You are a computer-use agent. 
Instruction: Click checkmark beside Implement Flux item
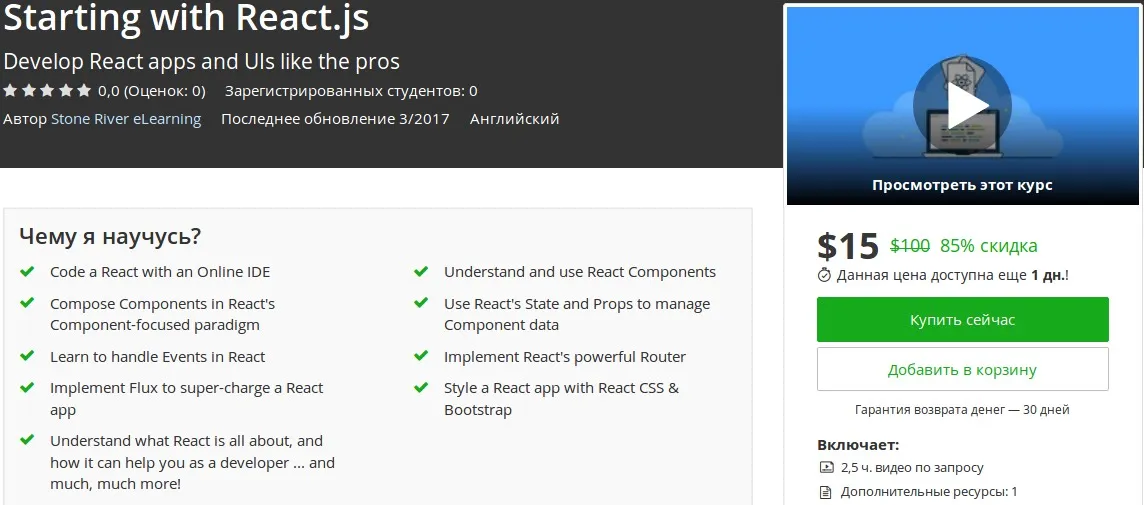tap(27, 388)
